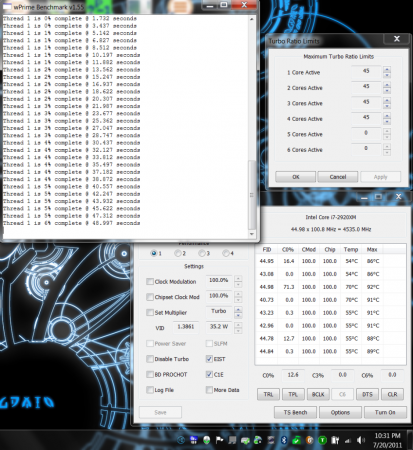Viewport: 413px width, 450px height.
Task: Click the Safely Remove Hardware tray icon
Action: tap(245, 441)
